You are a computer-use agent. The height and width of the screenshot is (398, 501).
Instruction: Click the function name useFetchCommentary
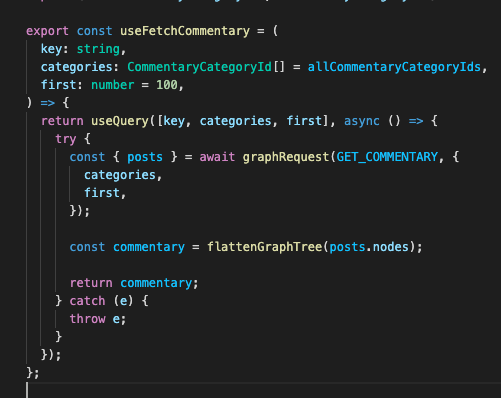click(x=185, y=31)
